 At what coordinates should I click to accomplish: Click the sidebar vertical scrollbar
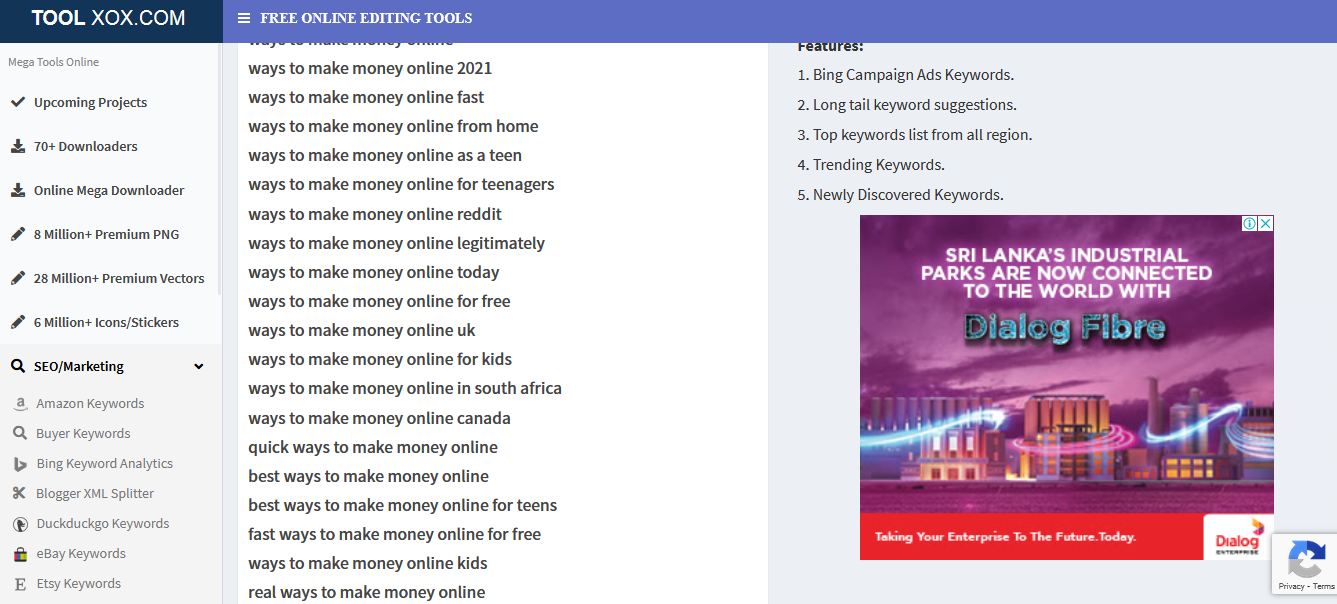219,170
